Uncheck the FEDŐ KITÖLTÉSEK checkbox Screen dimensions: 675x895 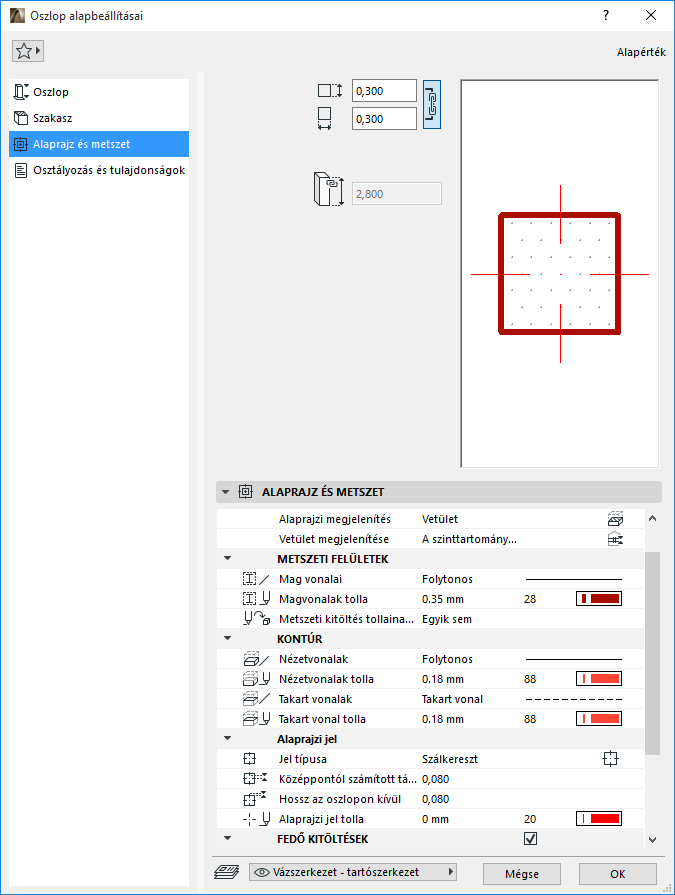(x=531, y=838)
